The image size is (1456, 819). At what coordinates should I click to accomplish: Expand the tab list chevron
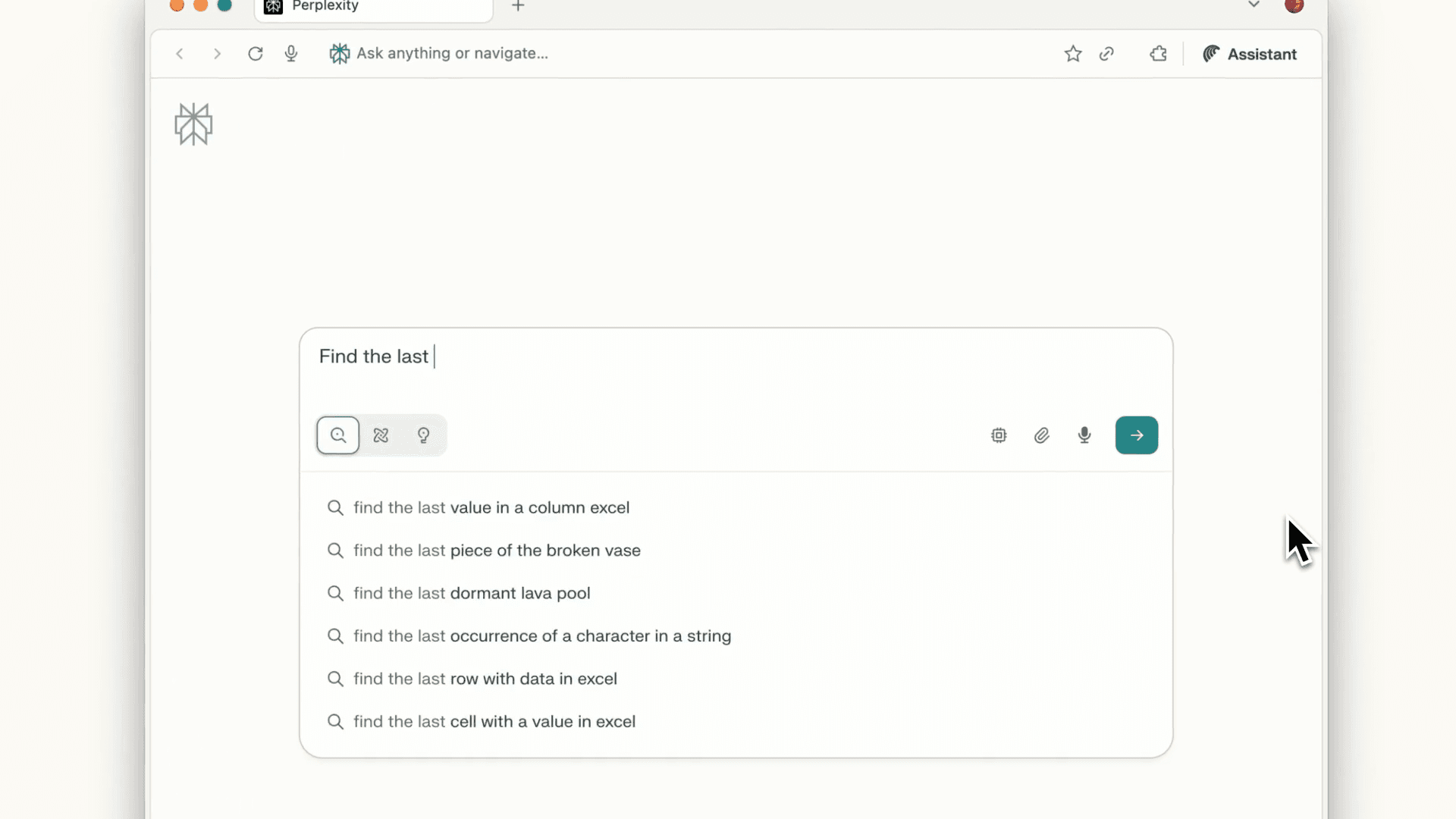tap(1254, 5)
